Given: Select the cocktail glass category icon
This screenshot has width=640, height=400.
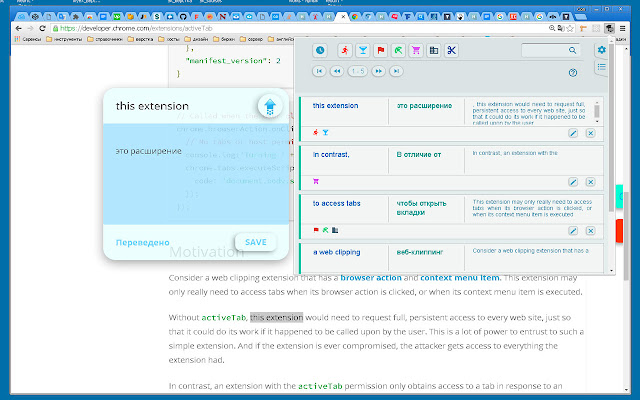Looking at the screenshot, I should coord(362,51).
